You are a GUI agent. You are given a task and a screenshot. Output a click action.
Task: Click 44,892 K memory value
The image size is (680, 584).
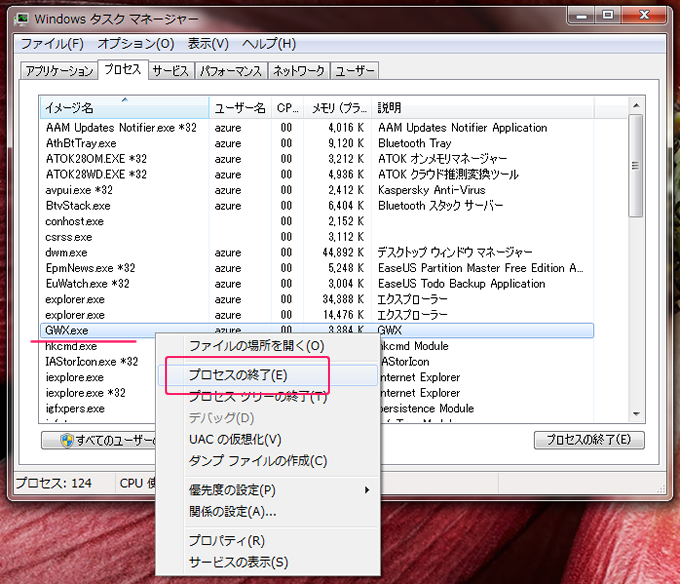(x=343, y=253)
